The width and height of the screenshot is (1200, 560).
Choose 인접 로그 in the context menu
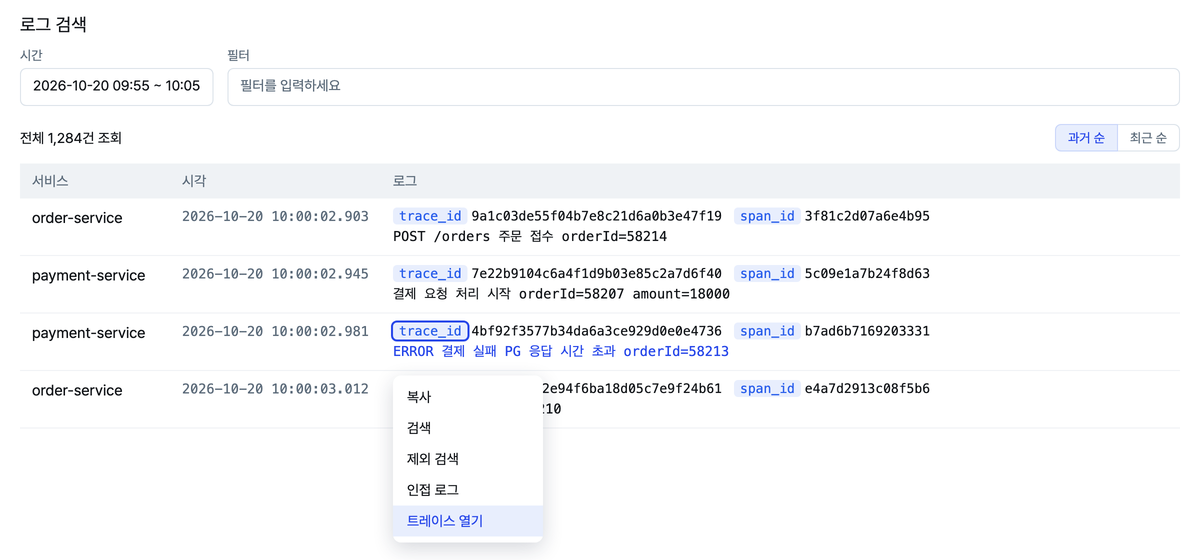pyautogui.click(x=468, y=490)
